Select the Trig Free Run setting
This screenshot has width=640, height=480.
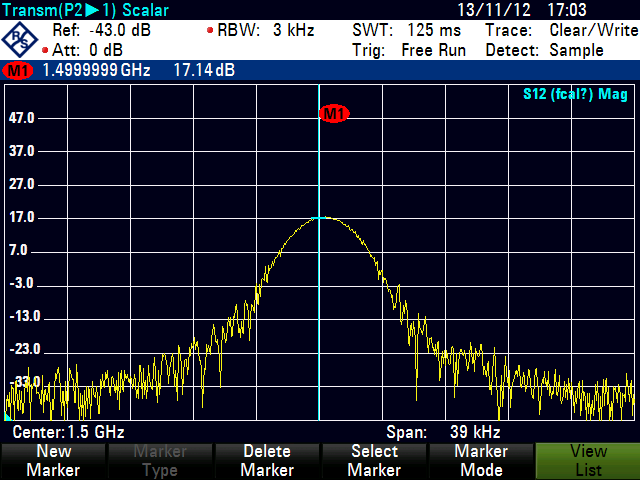(410, 50)
